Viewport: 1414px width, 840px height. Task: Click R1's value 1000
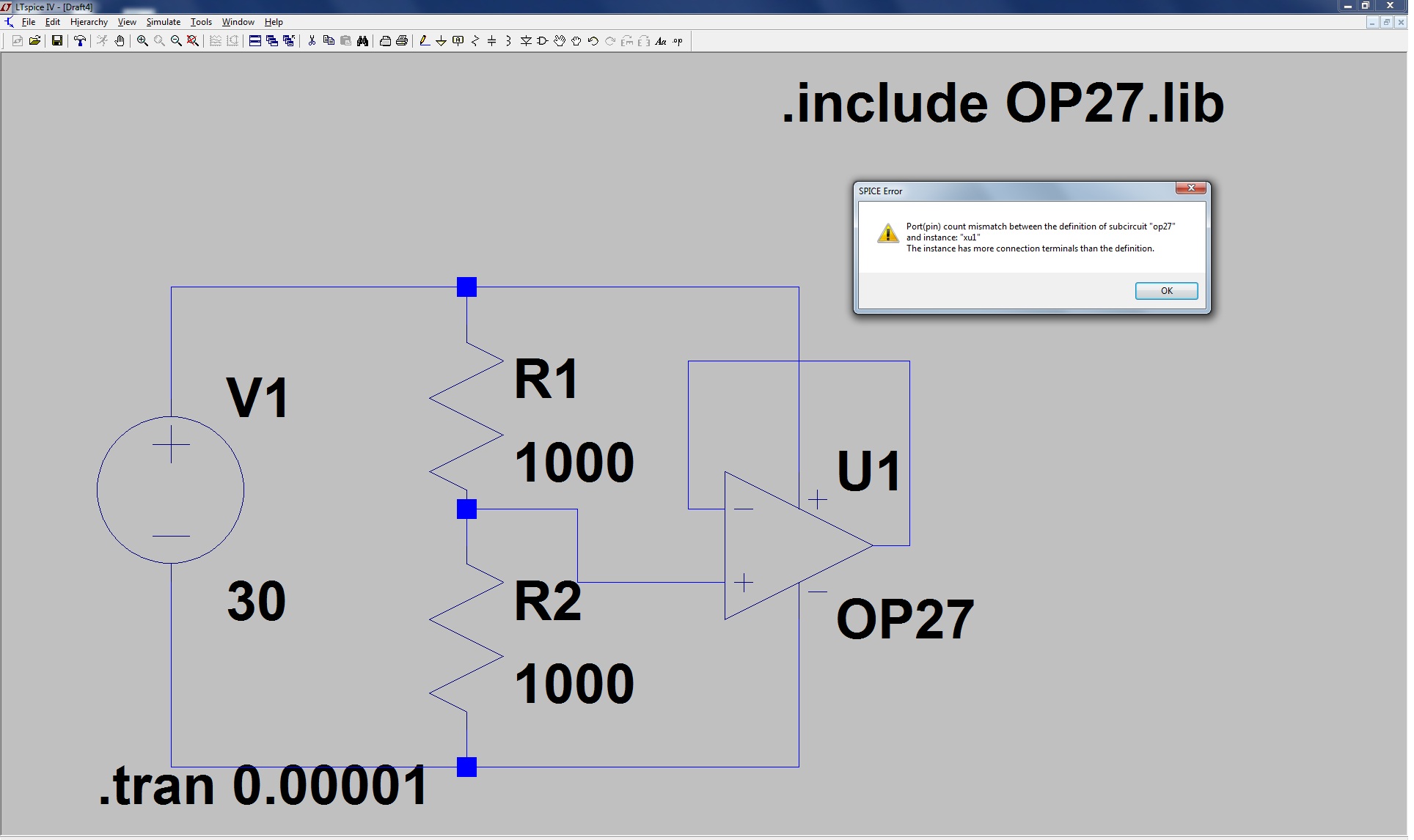pyautogui.click(x=574, y=463)
